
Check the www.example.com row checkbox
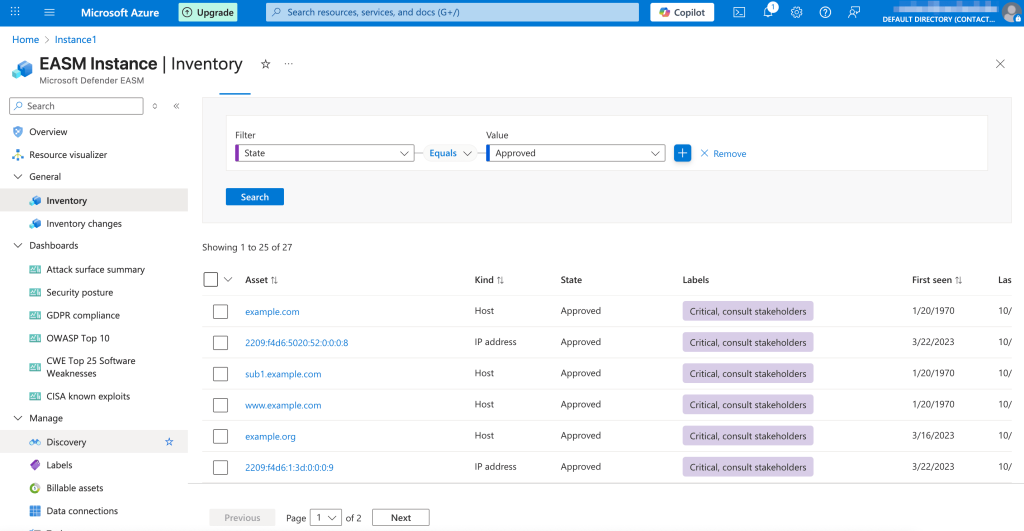221,406
